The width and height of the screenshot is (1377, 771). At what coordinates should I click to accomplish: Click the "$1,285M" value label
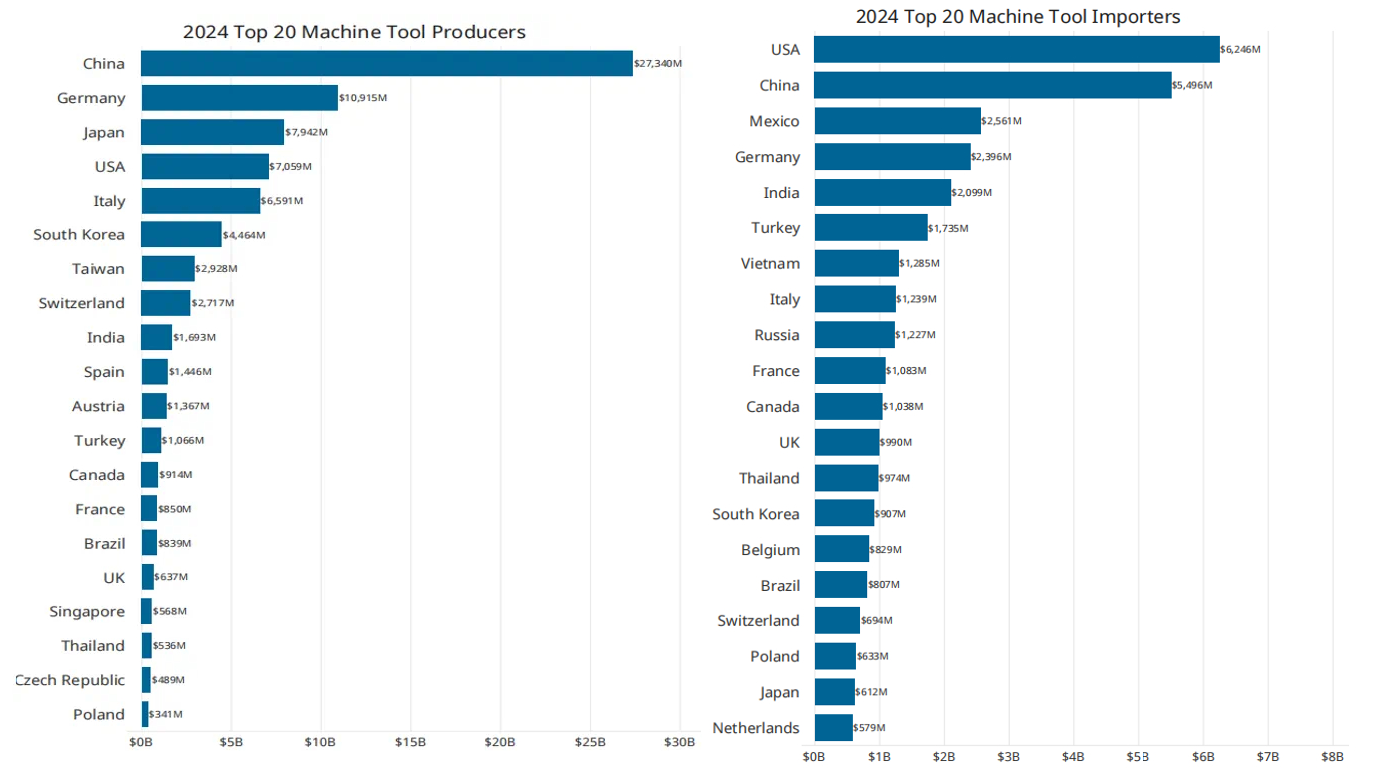click(920, 264)
